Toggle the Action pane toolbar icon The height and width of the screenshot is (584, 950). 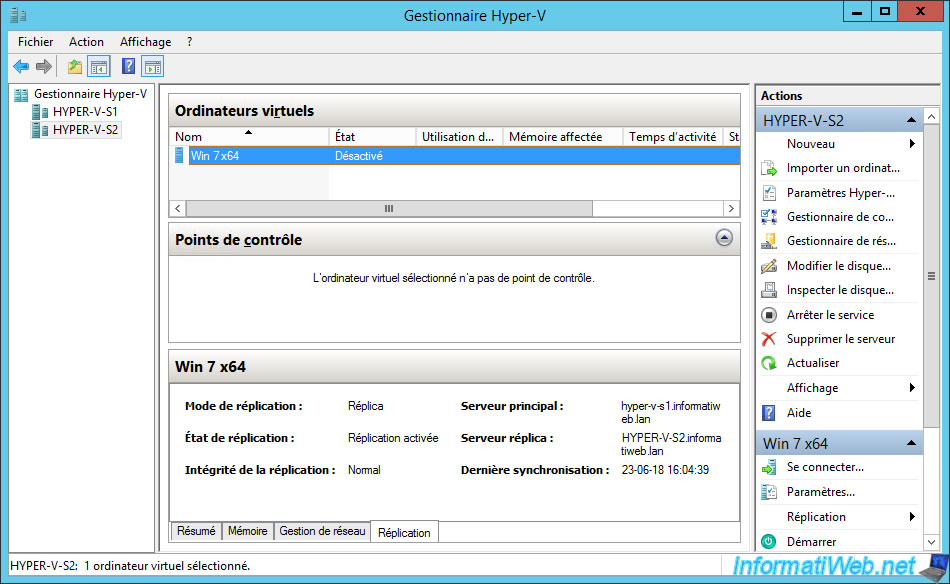click(x=153, y=67)
